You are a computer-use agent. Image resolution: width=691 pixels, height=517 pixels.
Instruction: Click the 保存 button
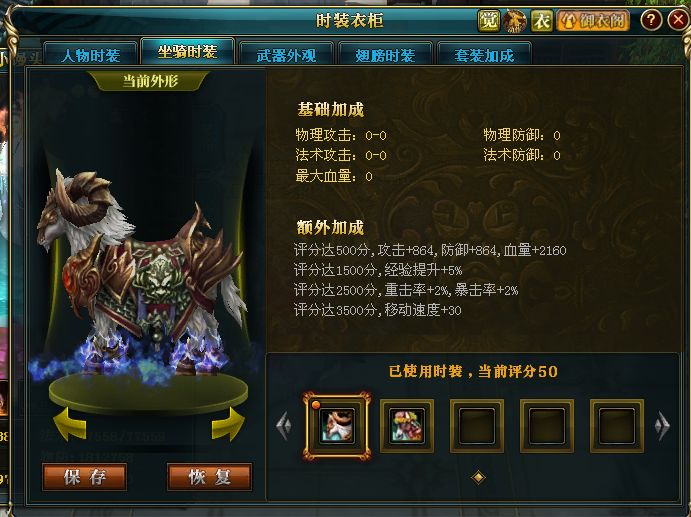click(x=85, y=477)
